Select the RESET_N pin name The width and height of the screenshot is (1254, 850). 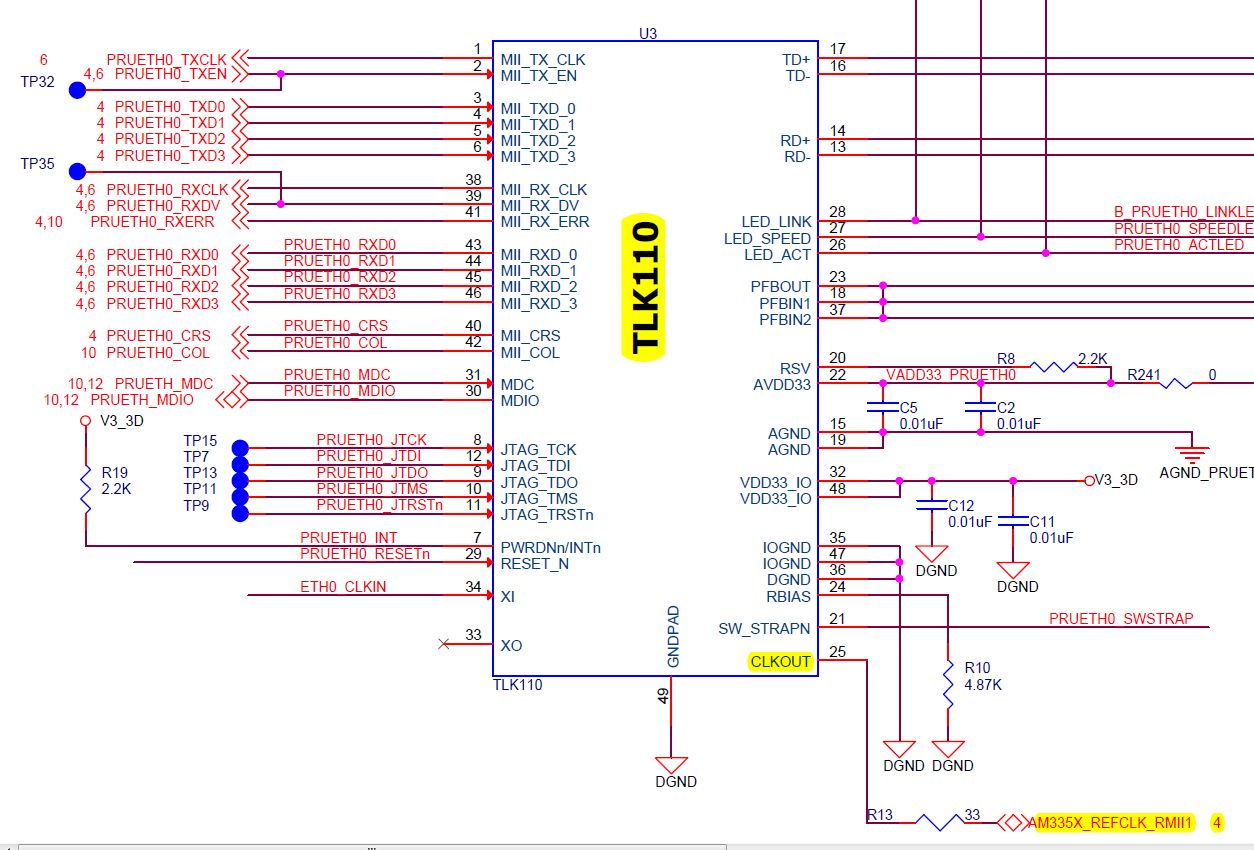pos(535,564)
